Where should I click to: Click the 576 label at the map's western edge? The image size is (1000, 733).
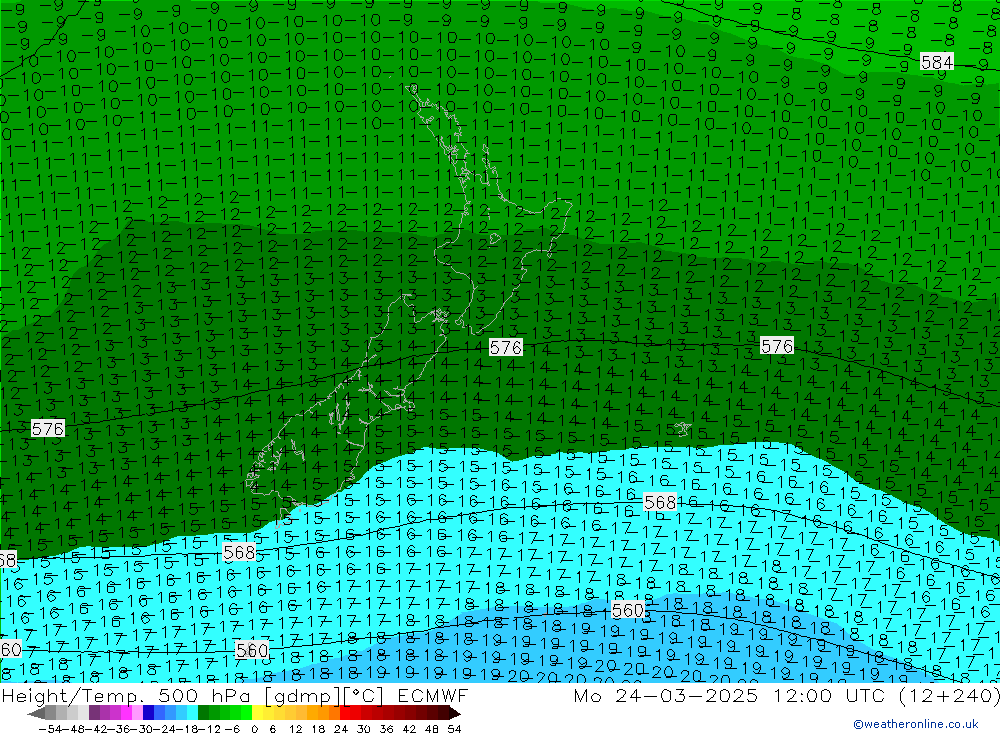[x=48, y=429]
